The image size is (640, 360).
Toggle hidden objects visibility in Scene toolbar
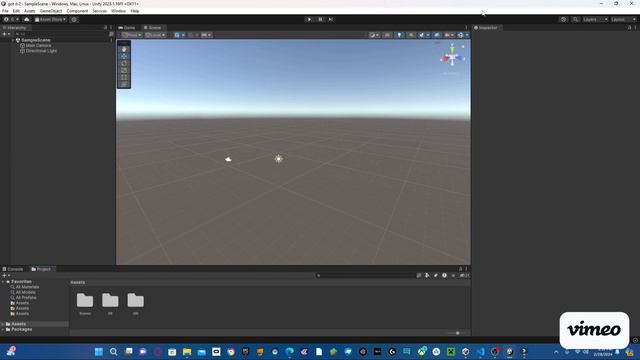[x=437, y=35]
